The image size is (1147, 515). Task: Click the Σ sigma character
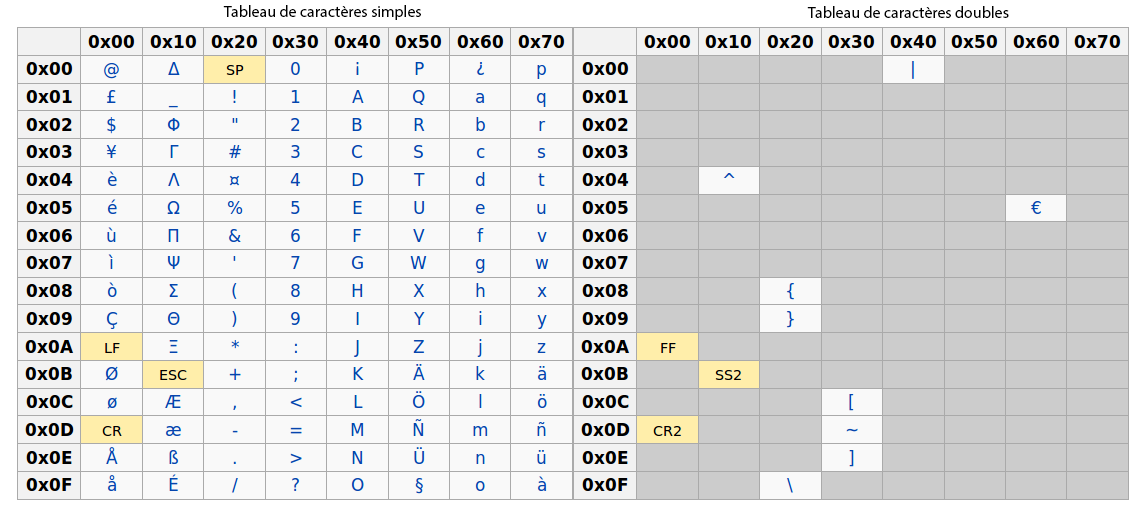[x=173, y=292]
